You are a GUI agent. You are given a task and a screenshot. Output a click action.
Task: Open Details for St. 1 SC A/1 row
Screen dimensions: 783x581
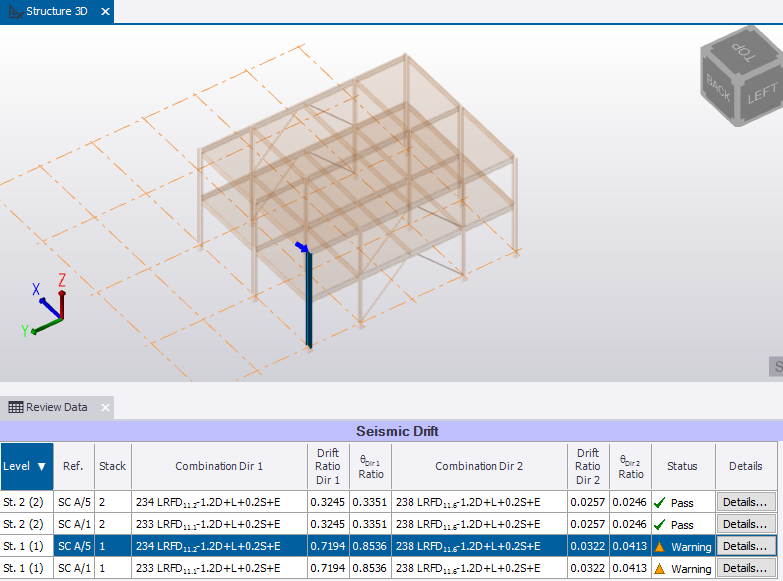[746, 569]
